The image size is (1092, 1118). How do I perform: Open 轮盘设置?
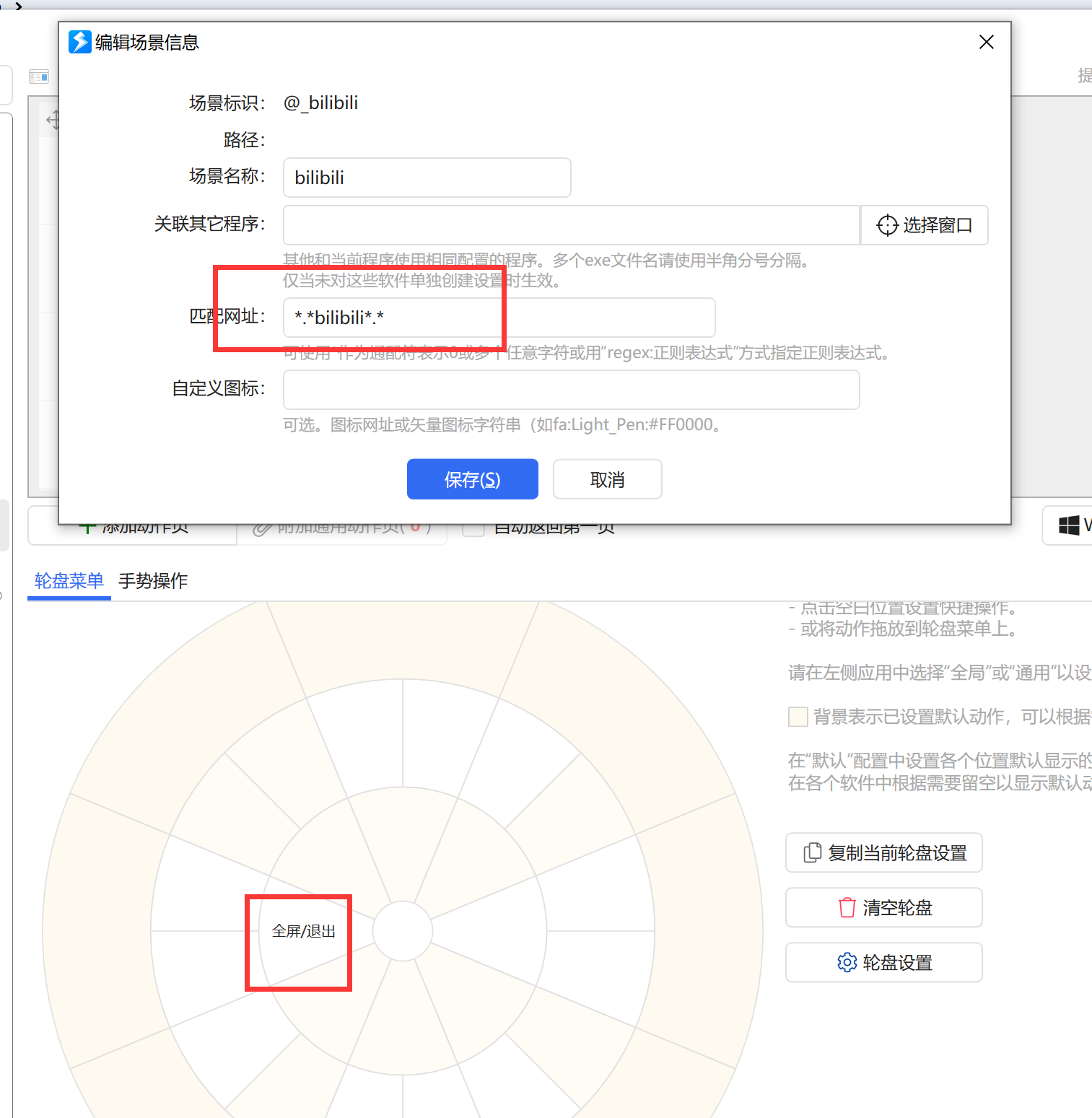click(884, 963)
